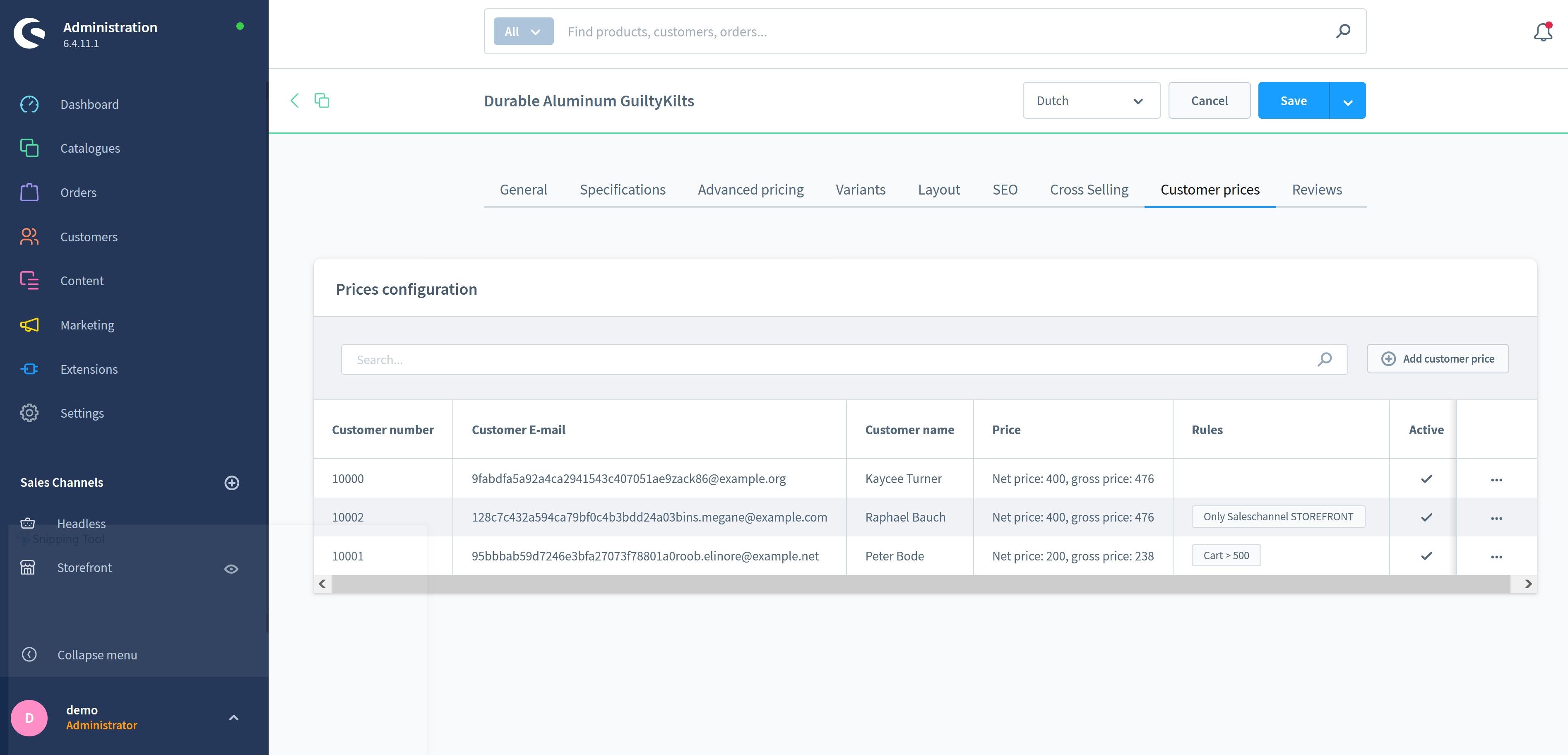Viewport: 1568px width, 755px height.
Task: Switch to the Reviews tab
Action: click(x=1317, y=189)
